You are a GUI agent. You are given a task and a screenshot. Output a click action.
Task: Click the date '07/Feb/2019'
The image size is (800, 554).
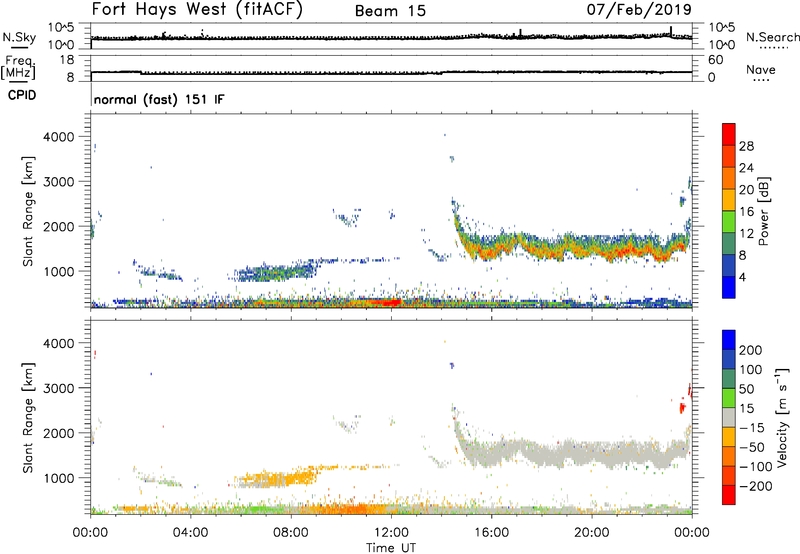tap(639, 10)
